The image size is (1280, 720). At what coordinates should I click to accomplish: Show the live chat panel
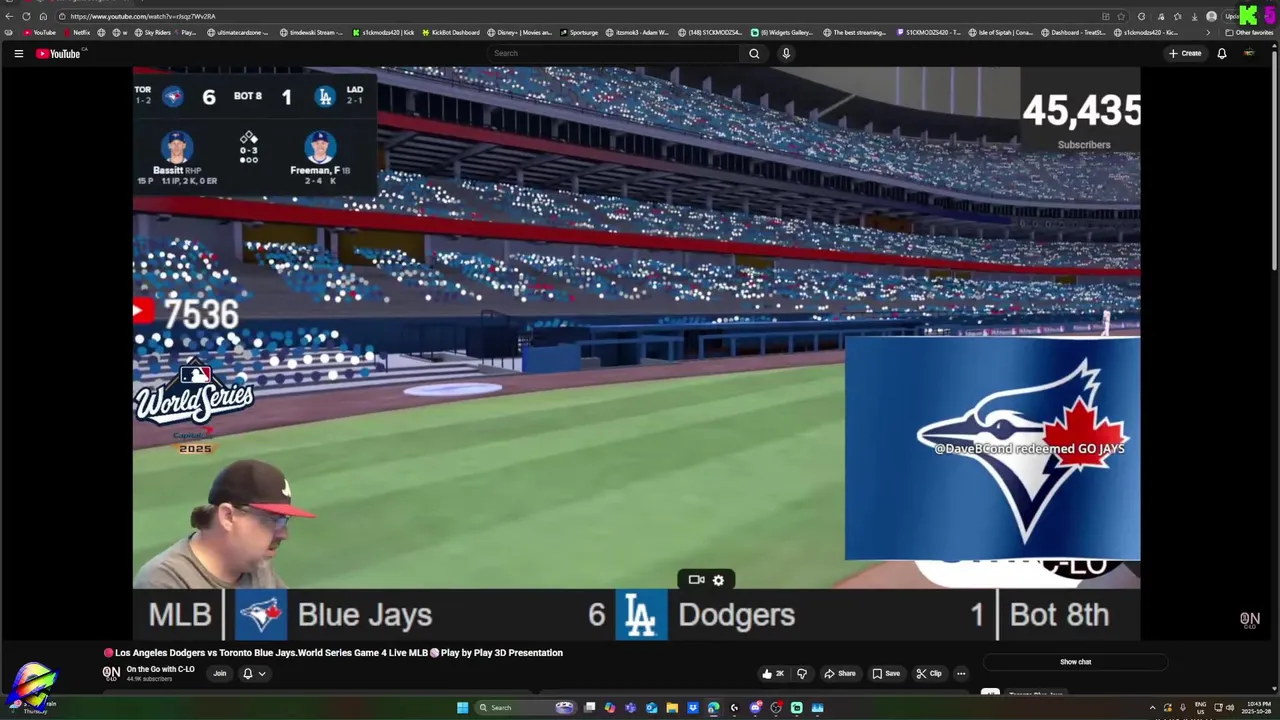1075,662
